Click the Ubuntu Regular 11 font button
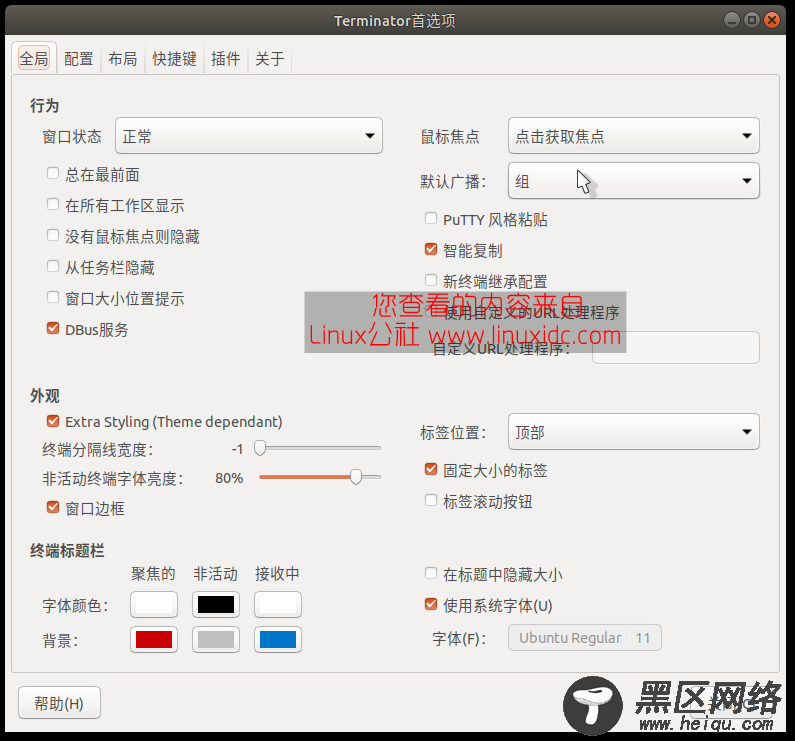The image size is (795, 741). click(x=585, y=638)
